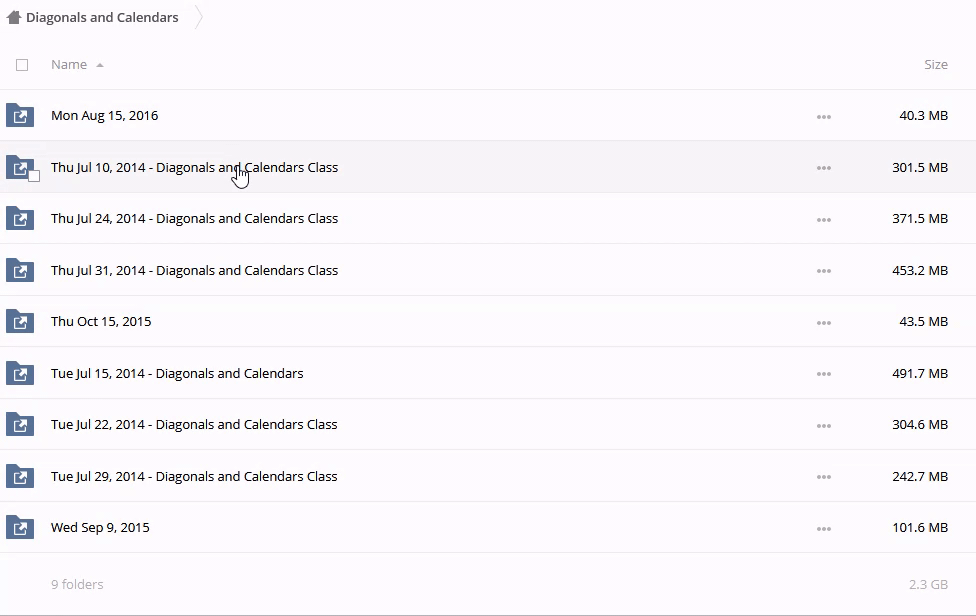Sort the list by the Size column

click(x=935, y=65)
